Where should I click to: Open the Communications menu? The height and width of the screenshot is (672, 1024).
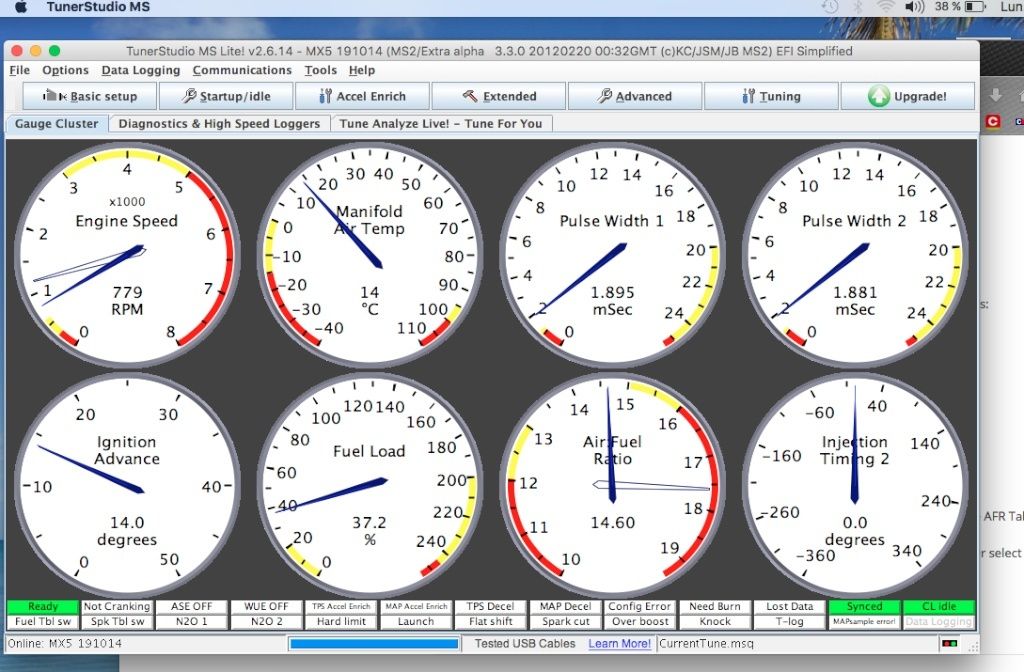tap(242, 70)
